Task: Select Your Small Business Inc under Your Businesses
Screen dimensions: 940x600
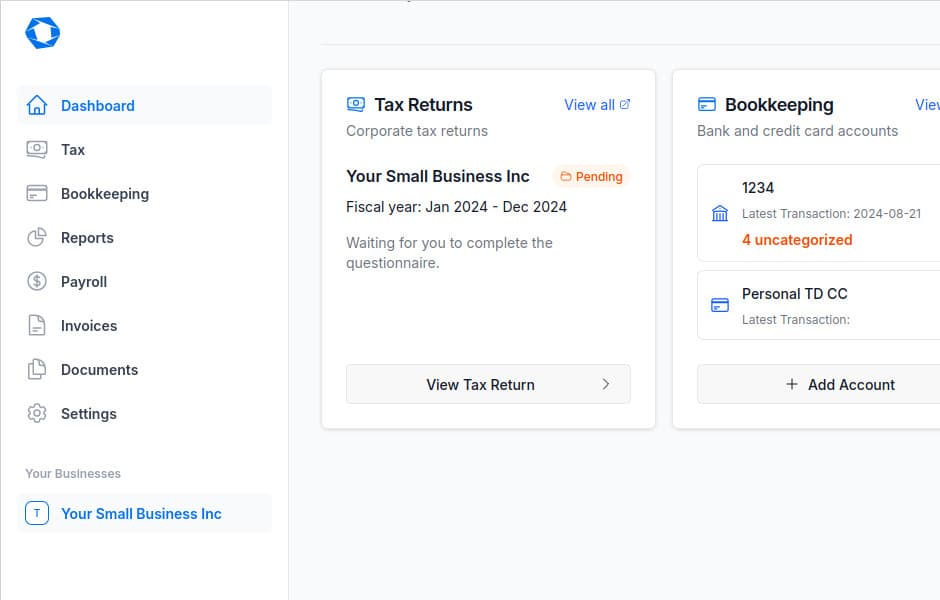Action: point(141,513)
